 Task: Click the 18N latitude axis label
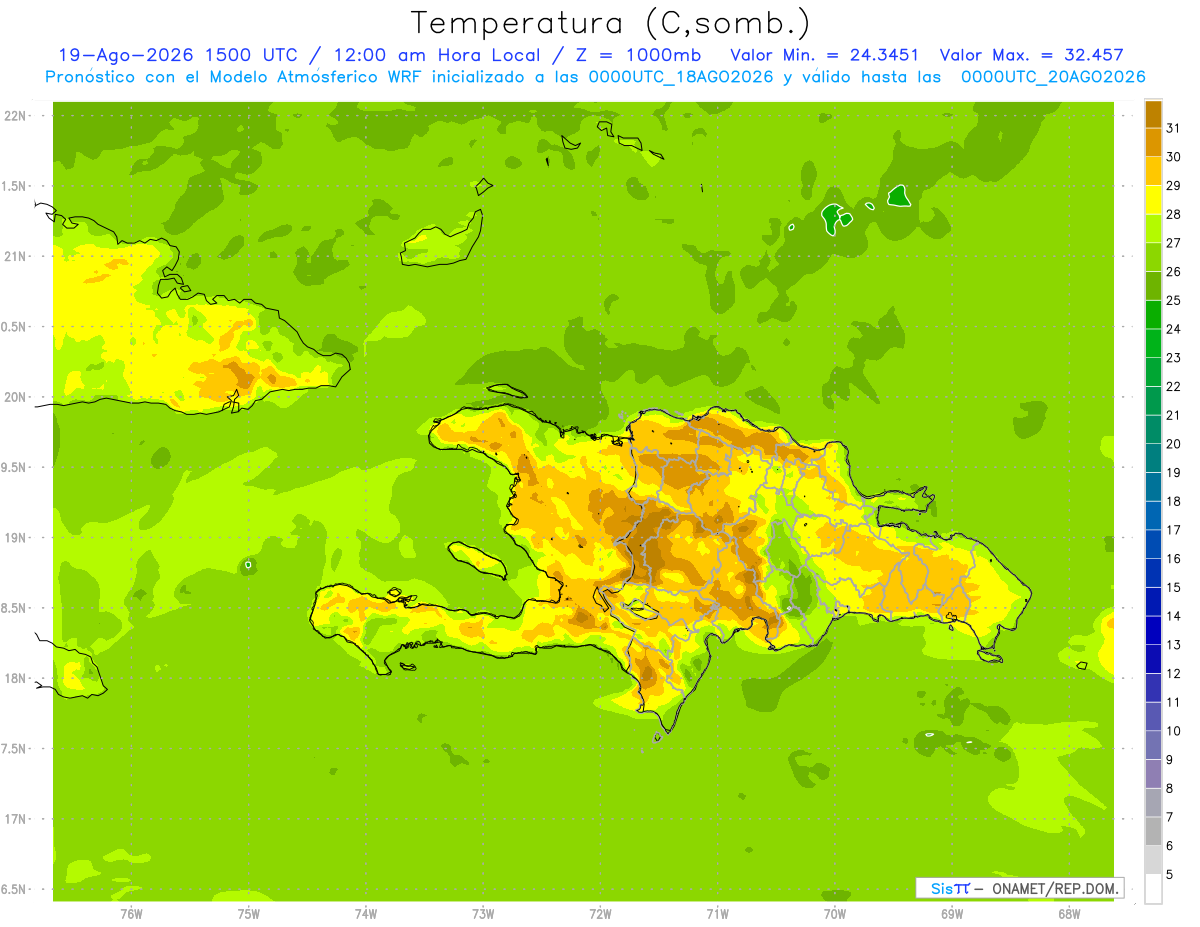[15, 678]
